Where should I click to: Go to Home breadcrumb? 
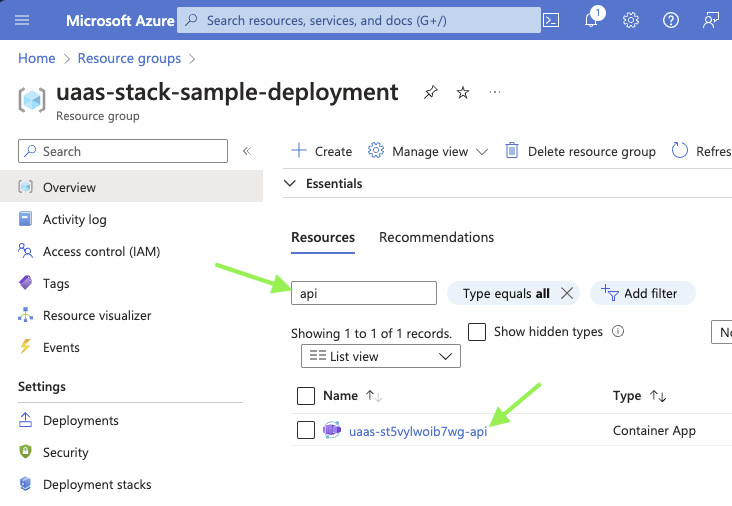click(36, 58)
